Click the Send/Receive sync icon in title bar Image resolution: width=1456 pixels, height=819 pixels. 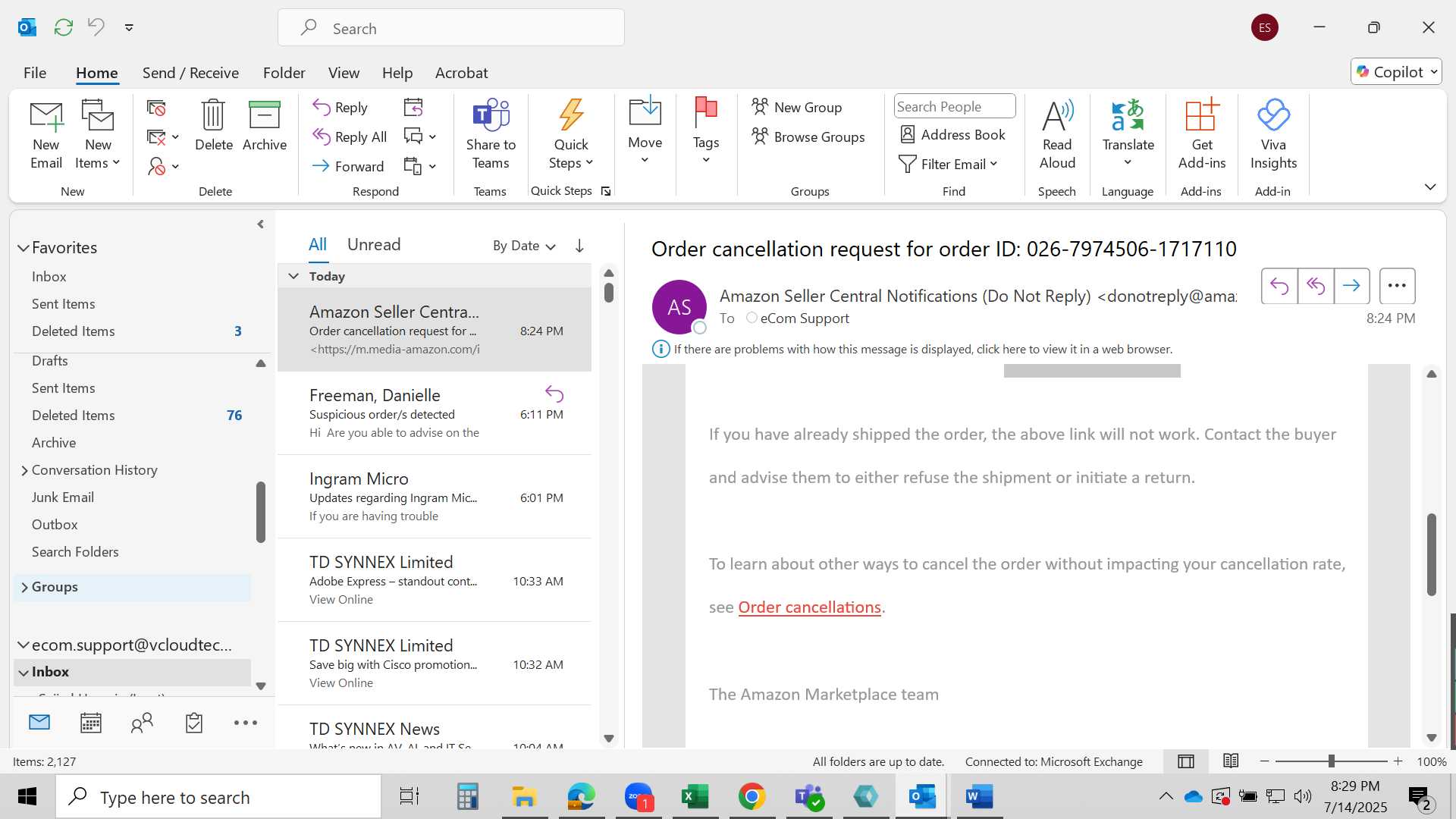point(64,27)
